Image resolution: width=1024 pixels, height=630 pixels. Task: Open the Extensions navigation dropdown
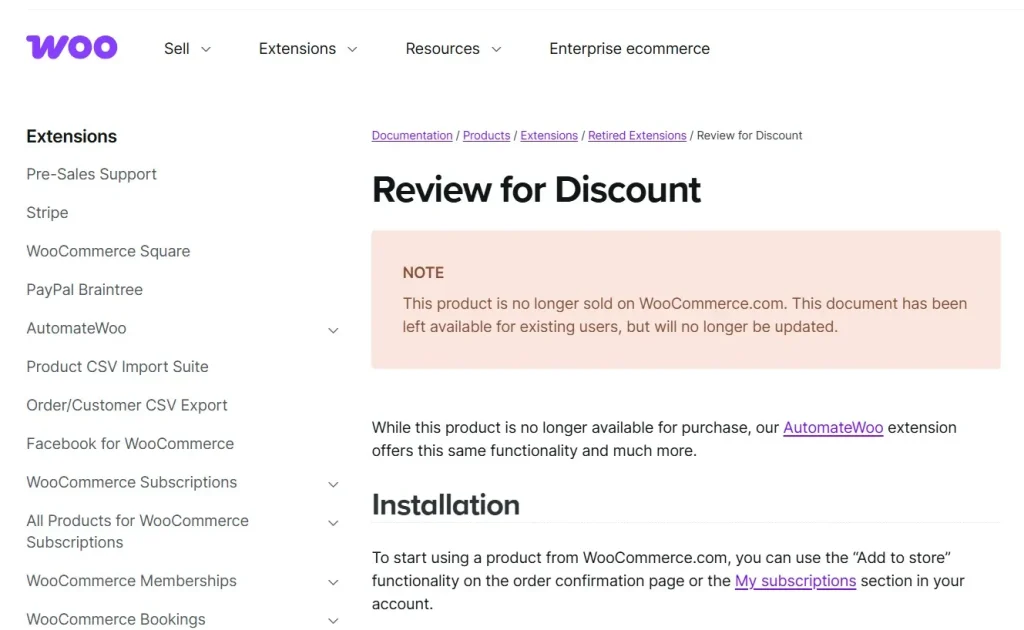pyautogui.click(x=307, y=48)
